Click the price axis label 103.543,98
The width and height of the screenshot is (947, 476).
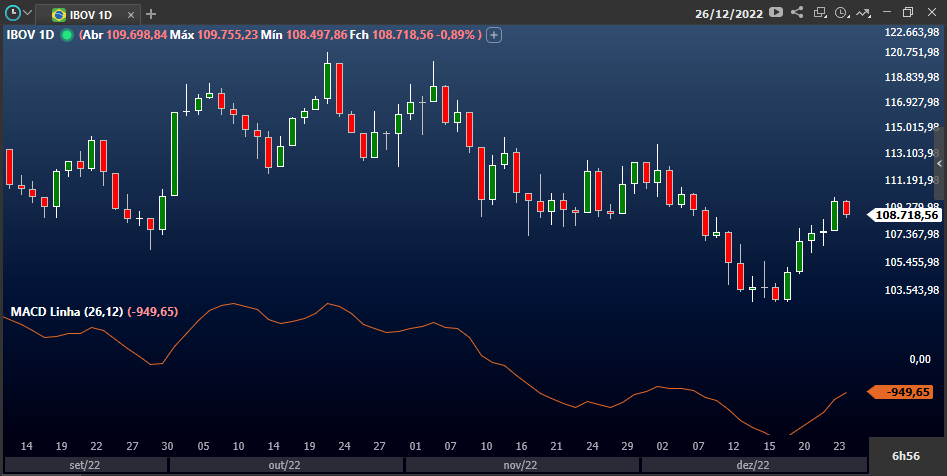(912, 290)
